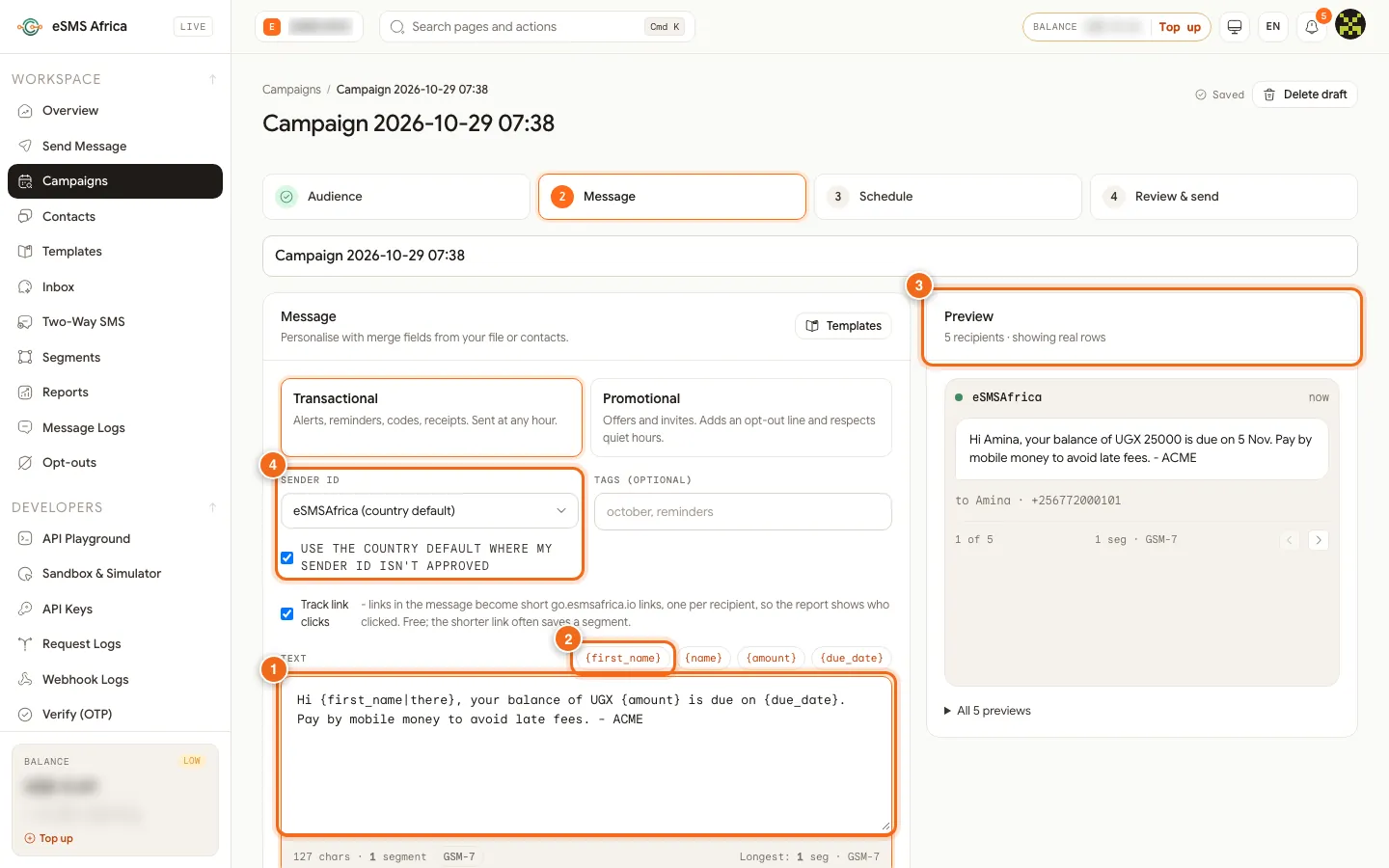Viewport: 1389px width, 868px height.
Task: Open the Webhook Logs icon
Action: pyautogui.click(x=25, y=679)
